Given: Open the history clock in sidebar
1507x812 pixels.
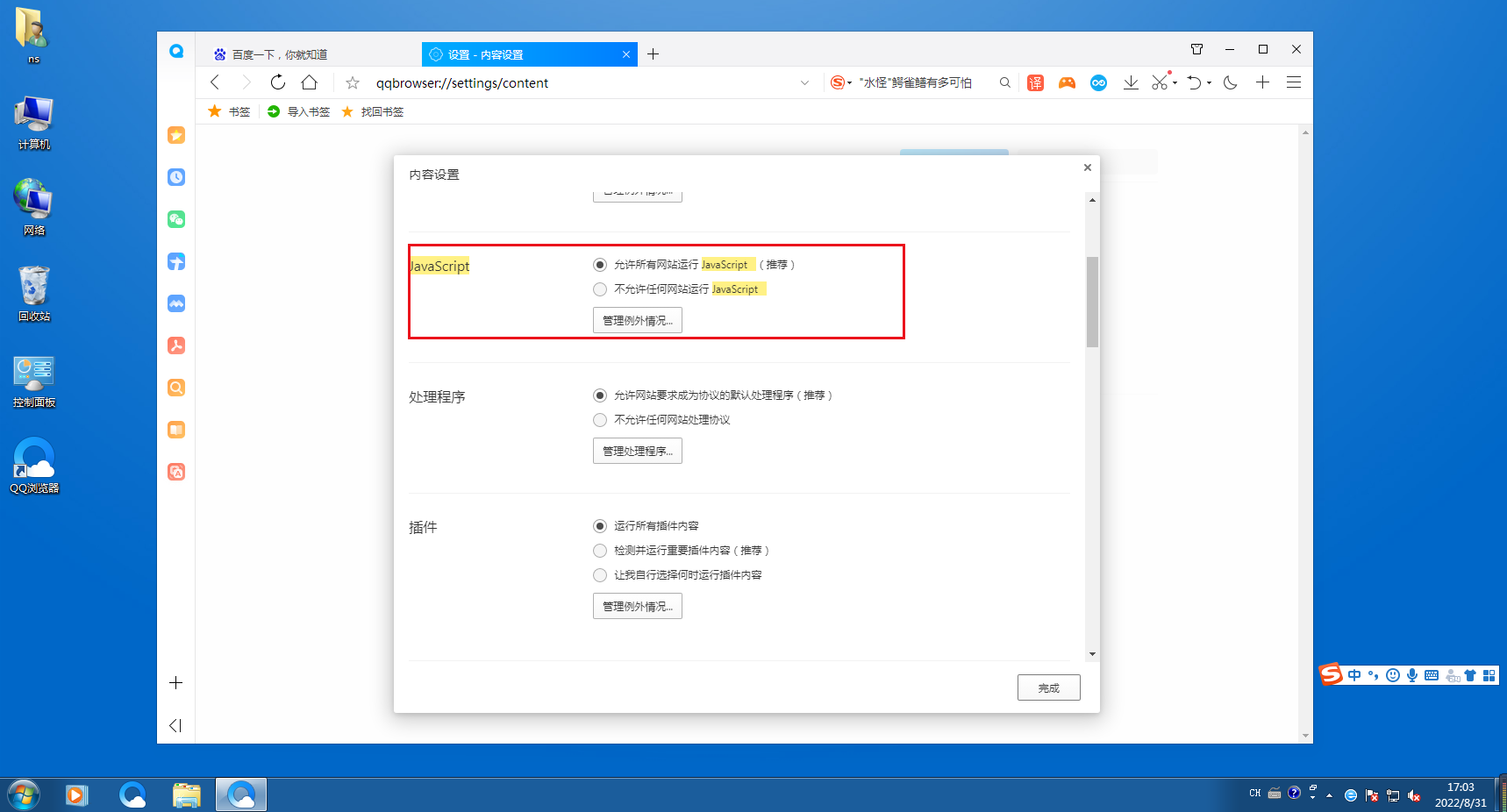Looking at the screenshot, I should coord(176,177).
